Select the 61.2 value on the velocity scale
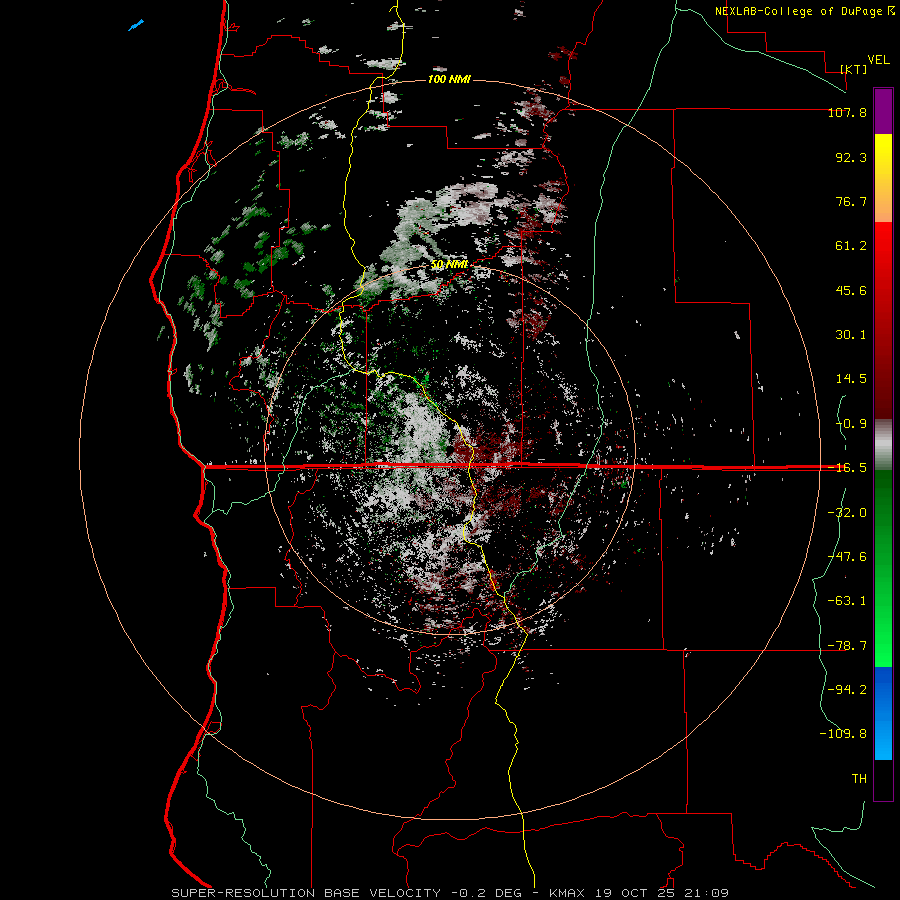The width and height of the screenshot is (900, 900). [851, 246]
